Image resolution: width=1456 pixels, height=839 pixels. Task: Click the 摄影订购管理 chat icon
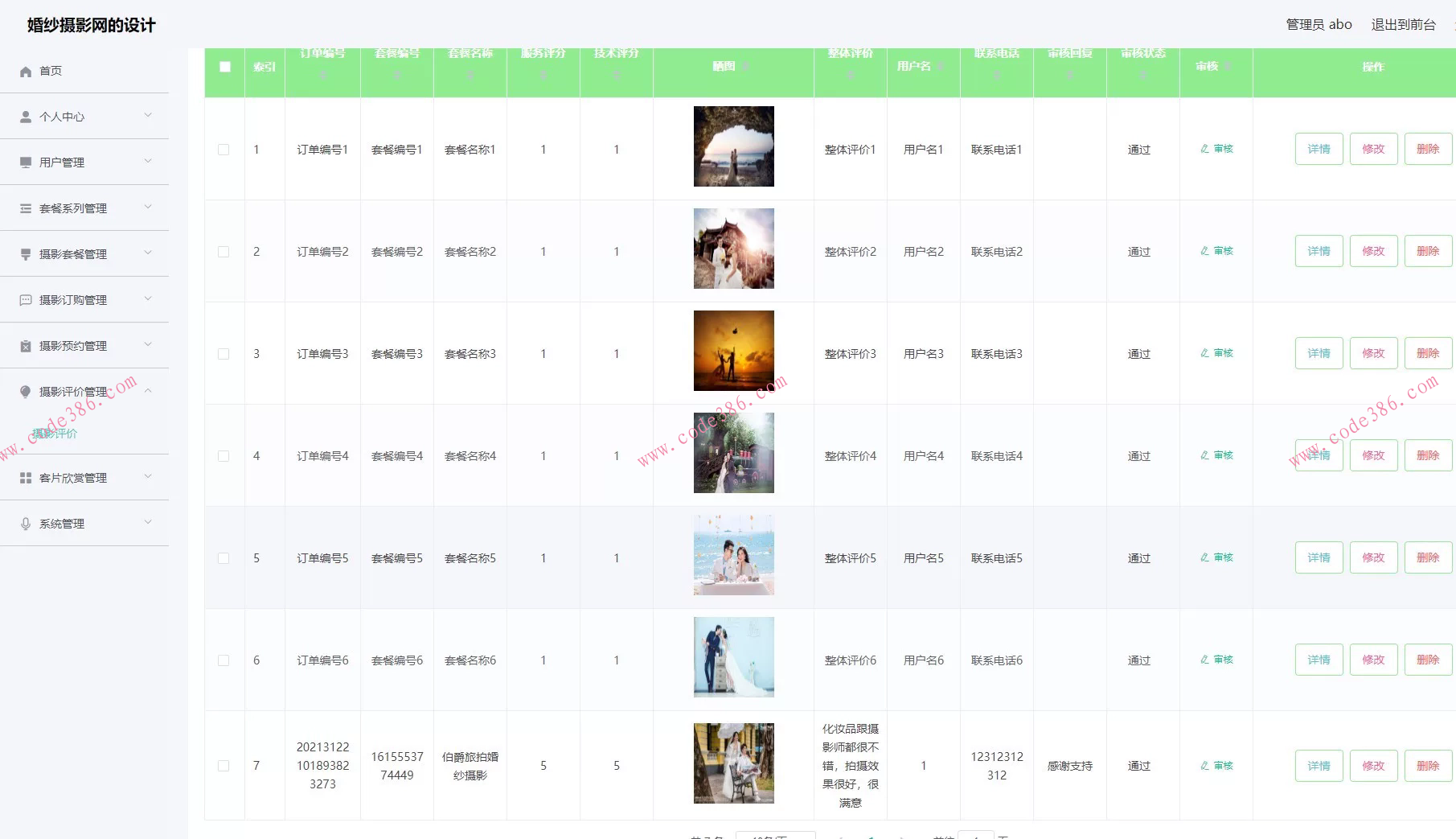[x=26, y=300]
